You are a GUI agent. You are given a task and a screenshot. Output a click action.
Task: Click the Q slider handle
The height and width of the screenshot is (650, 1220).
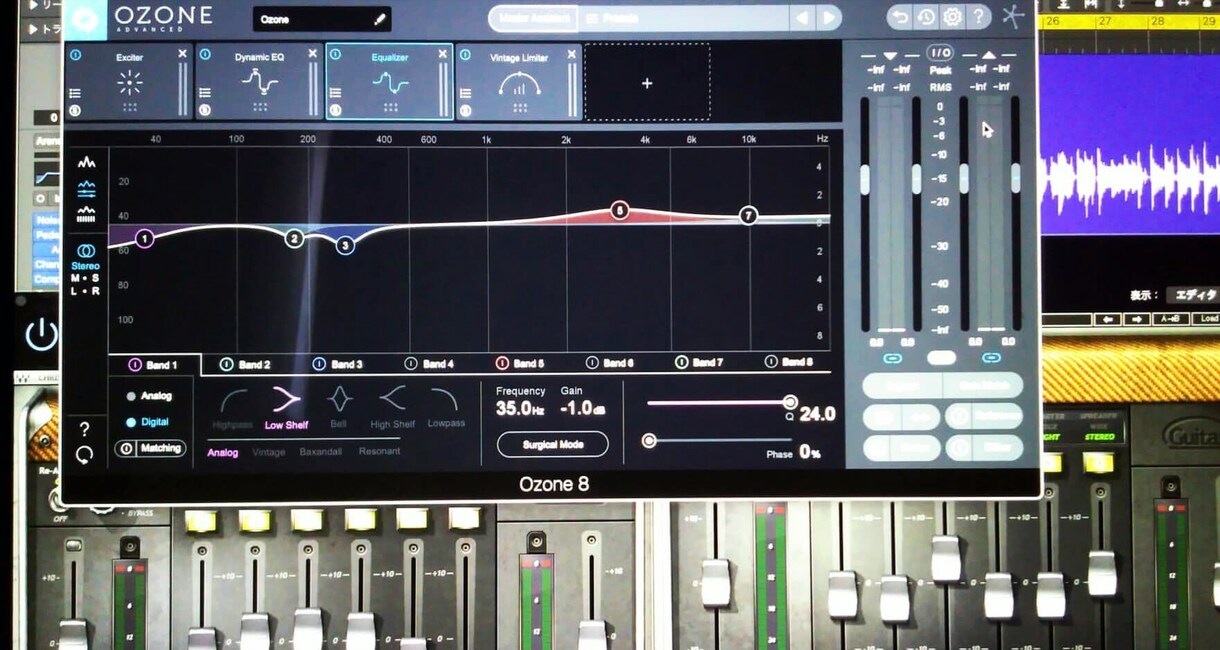[x=790, y=402]
